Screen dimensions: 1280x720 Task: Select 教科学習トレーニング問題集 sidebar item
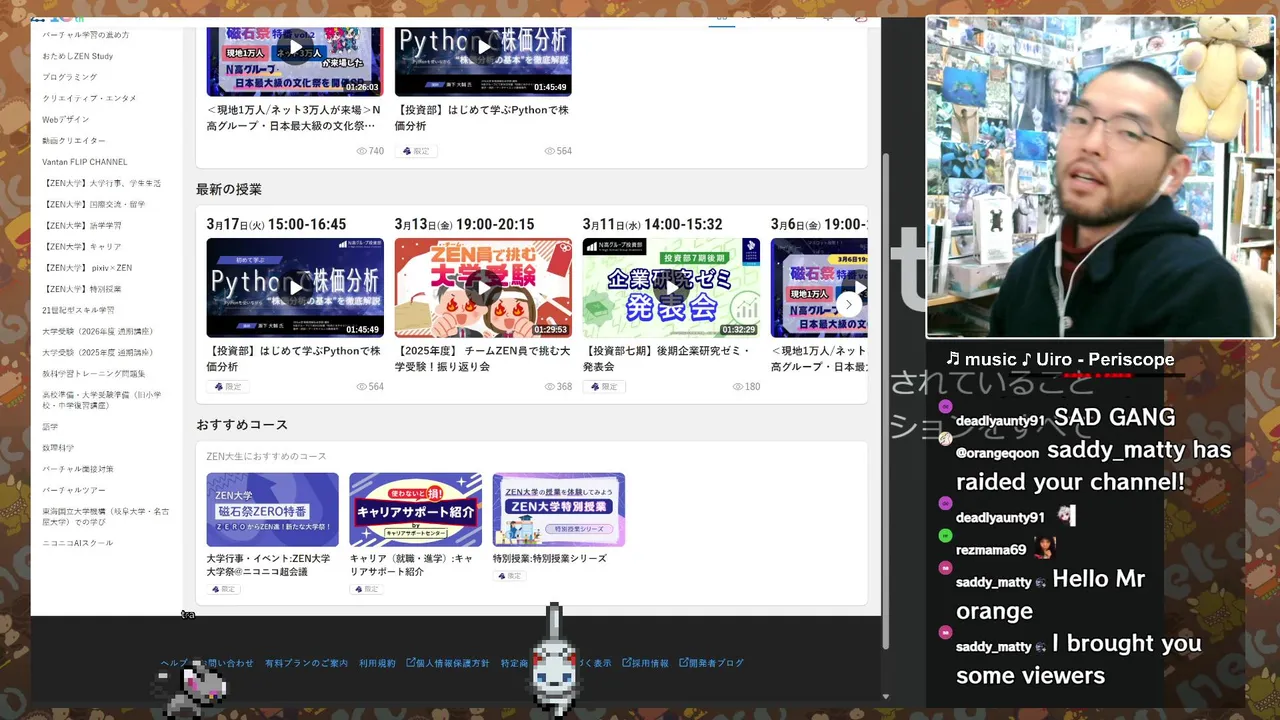pyautogui.click(x=94, y=373)
